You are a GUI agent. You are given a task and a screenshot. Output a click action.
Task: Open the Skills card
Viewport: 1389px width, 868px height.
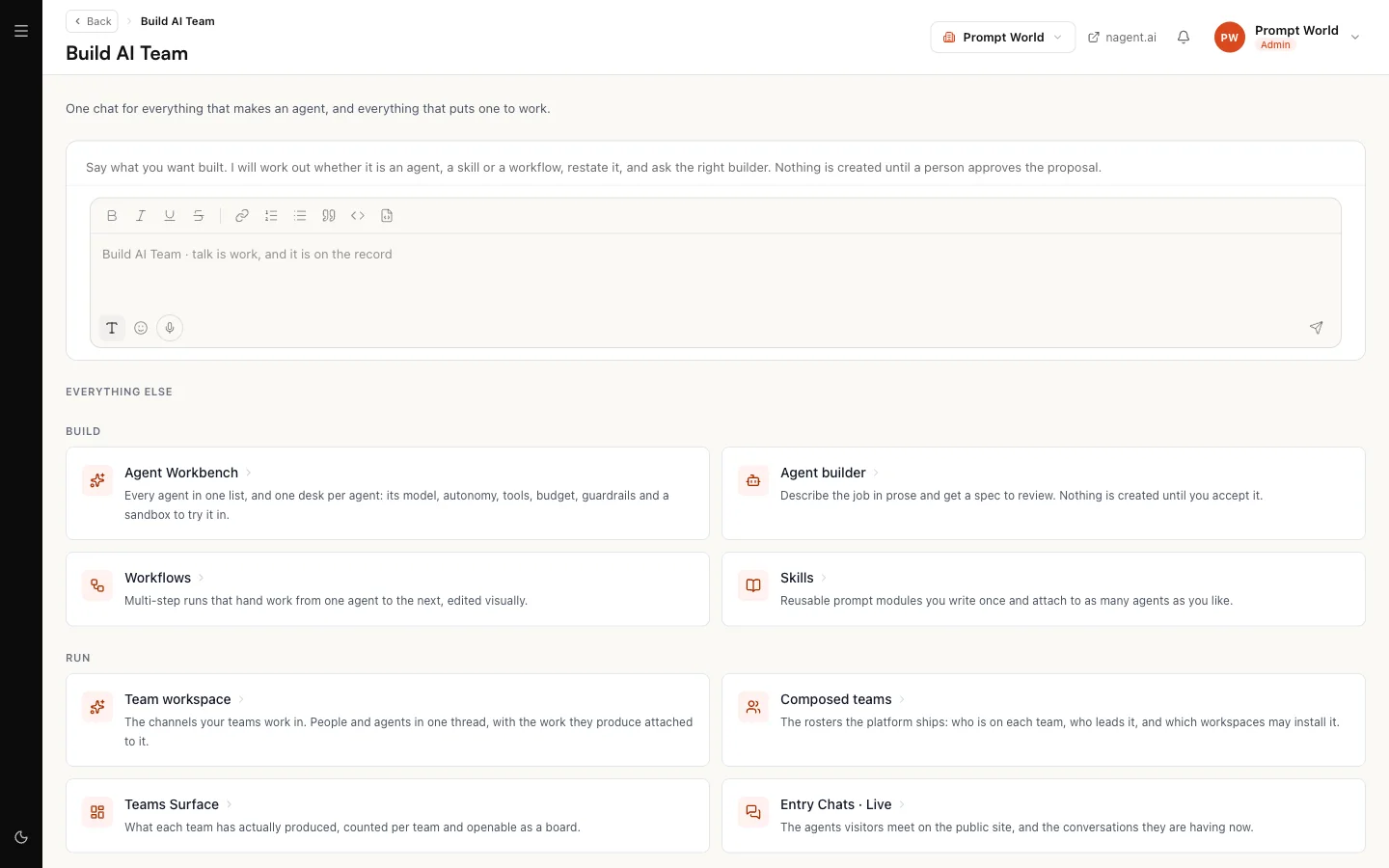pos(1044,589)
